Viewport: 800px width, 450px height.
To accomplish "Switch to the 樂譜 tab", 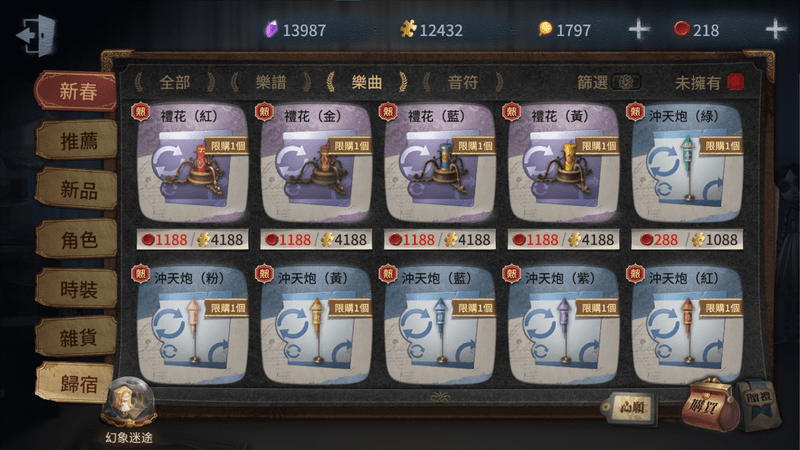I will [x=271, y=82].
